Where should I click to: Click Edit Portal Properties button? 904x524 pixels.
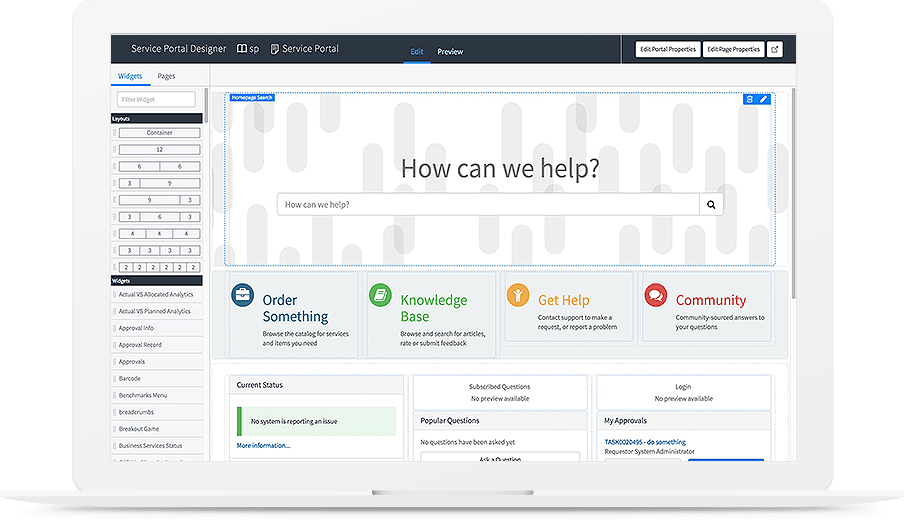pos(668,50)
